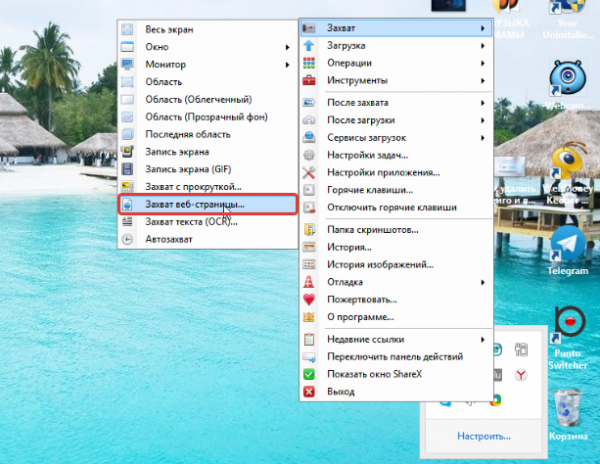Viewport: 600px width, 464px height.
Task: Expand the Загрузка submenu arrow
Action: click(x=483, y=46)
